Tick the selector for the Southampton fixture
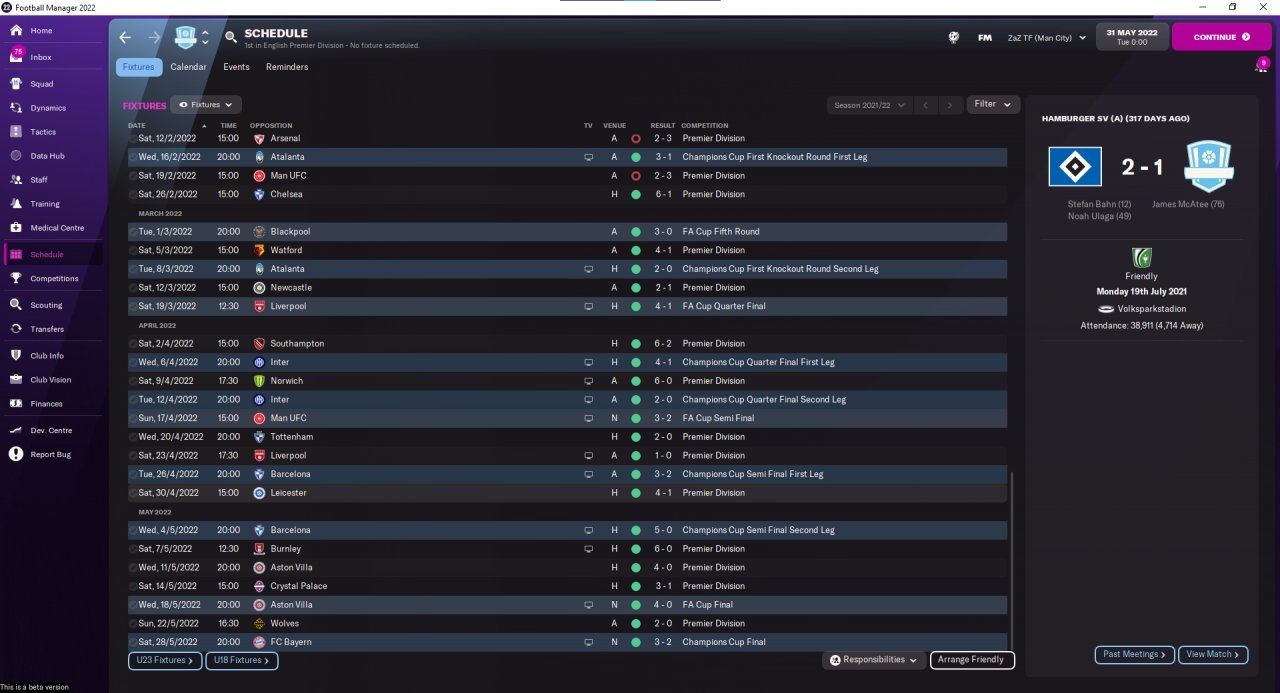The width and height of the screenshot is (1280, 693). 133,343
